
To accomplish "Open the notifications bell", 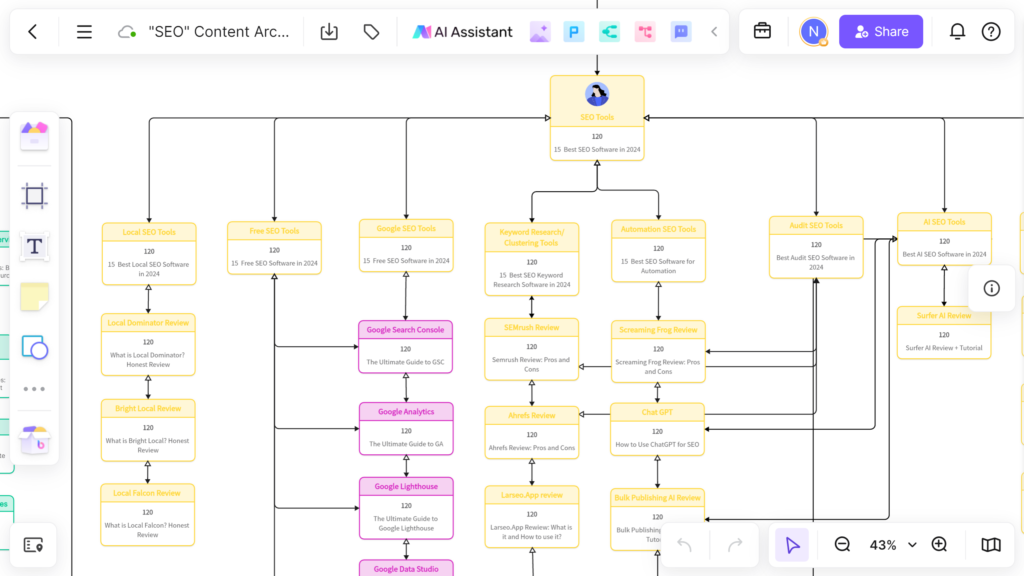I will 957,32.
